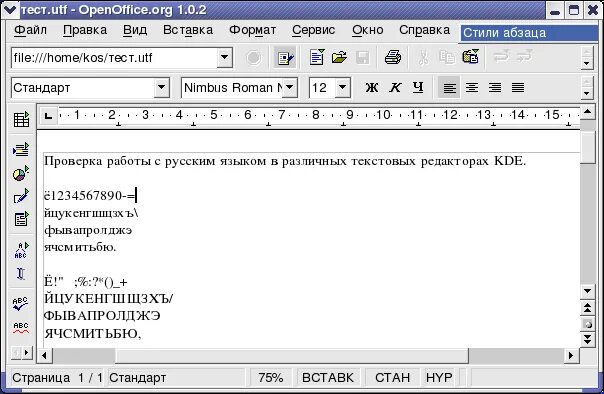Image resolution: width=604 pixels, height=394 pixels.
Task: Open the Формат menu
Action: (x=252, y=30)
